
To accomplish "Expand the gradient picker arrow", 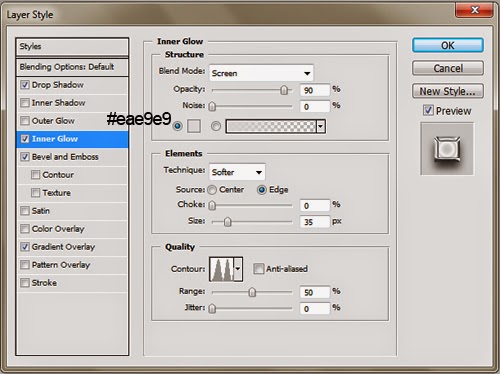I will pyautogui.click(x=321, y=126).
